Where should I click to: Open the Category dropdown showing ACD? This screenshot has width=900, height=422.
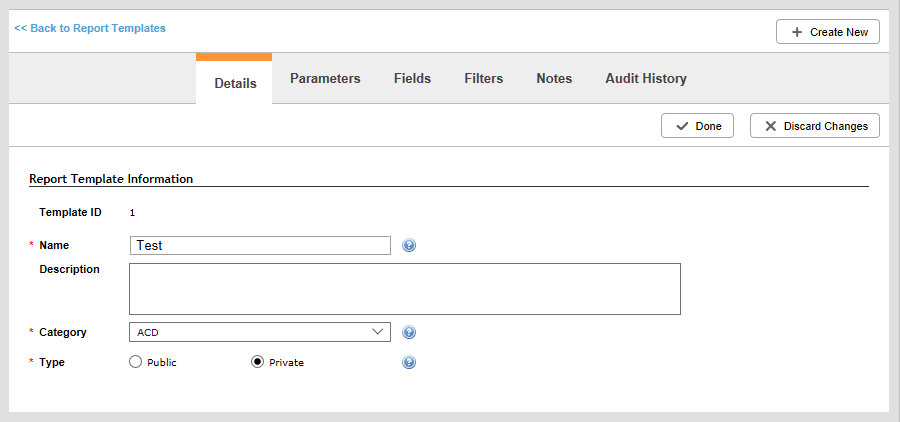coord(260,332)
